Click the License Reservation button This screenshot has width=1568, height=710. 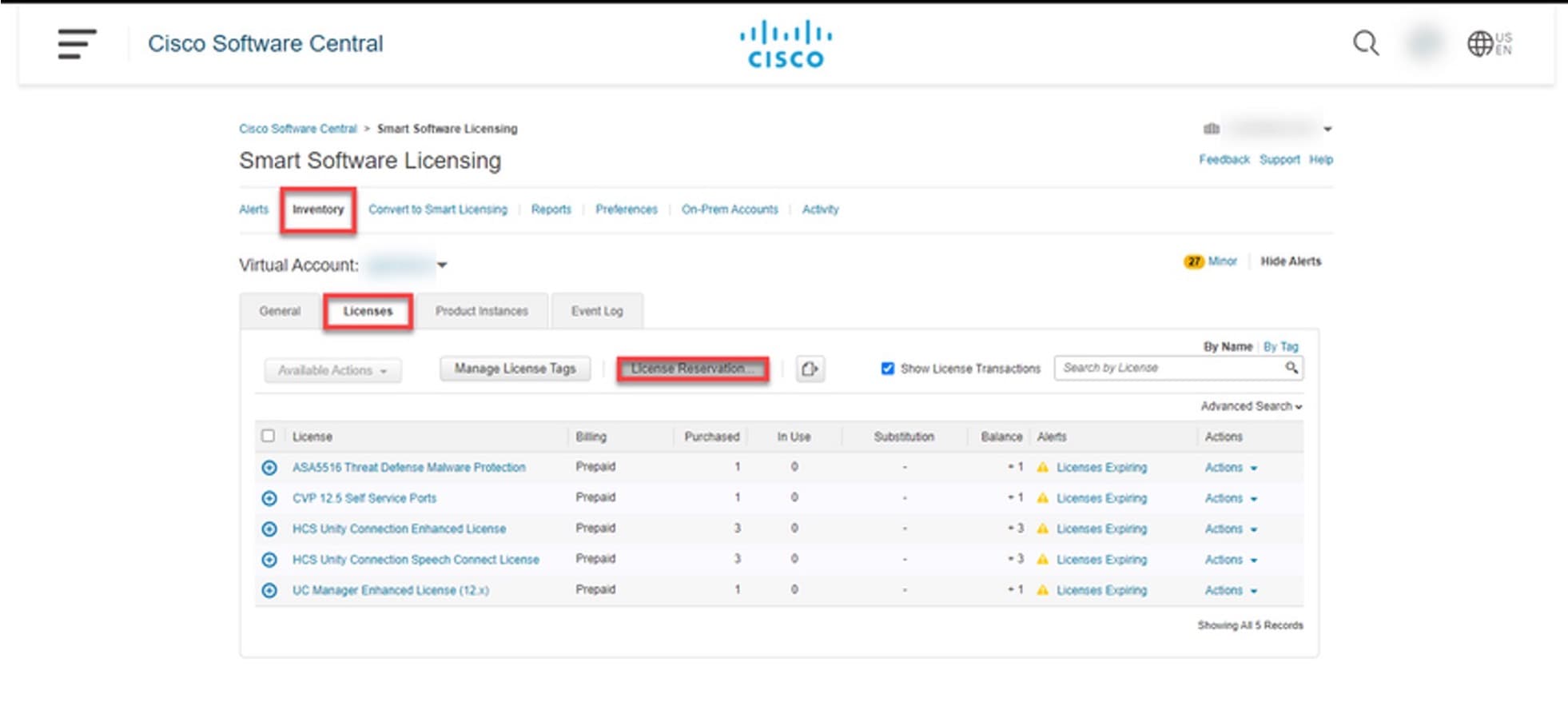coord(692,369)
